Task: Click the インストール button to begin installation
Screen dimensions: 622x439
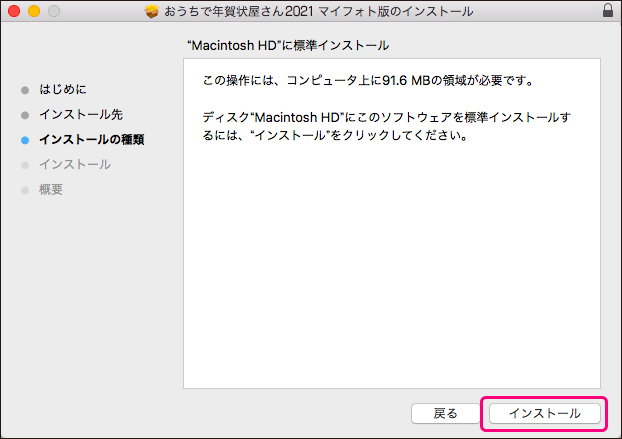Action: click(545, 414)
